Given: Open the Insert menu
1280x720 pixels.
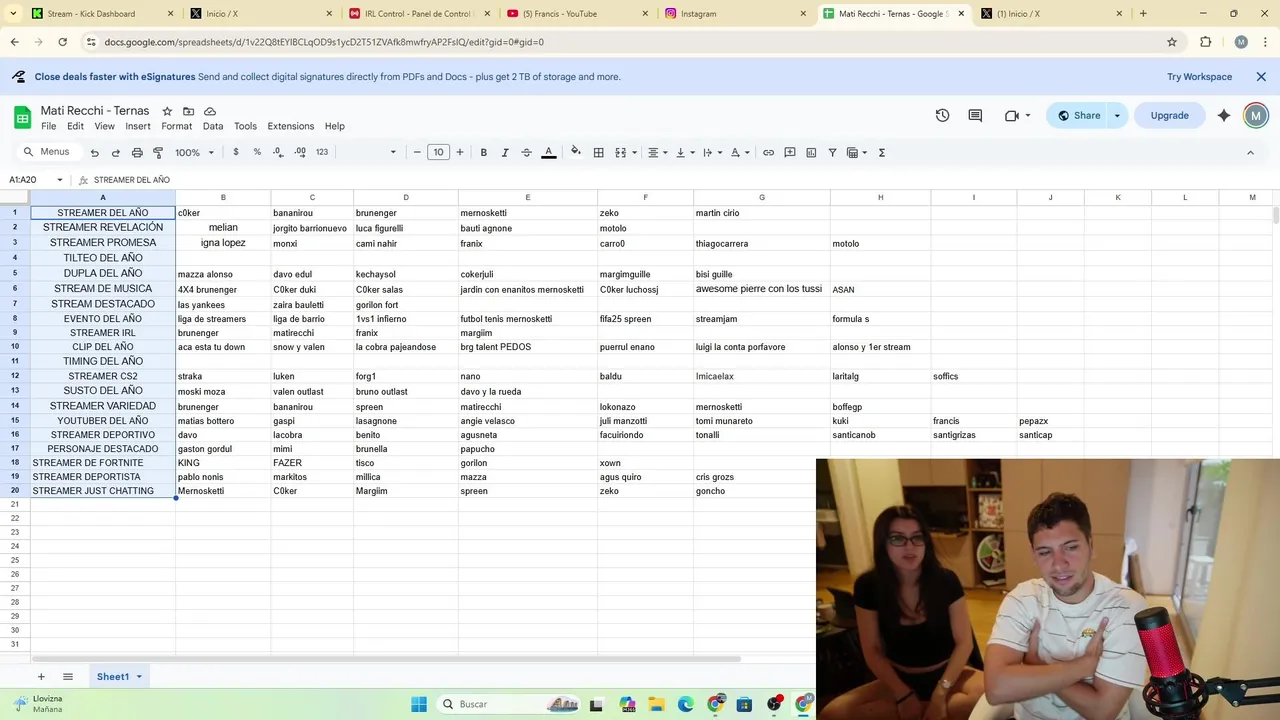Looking at the screenshot, I should point(138,126).
